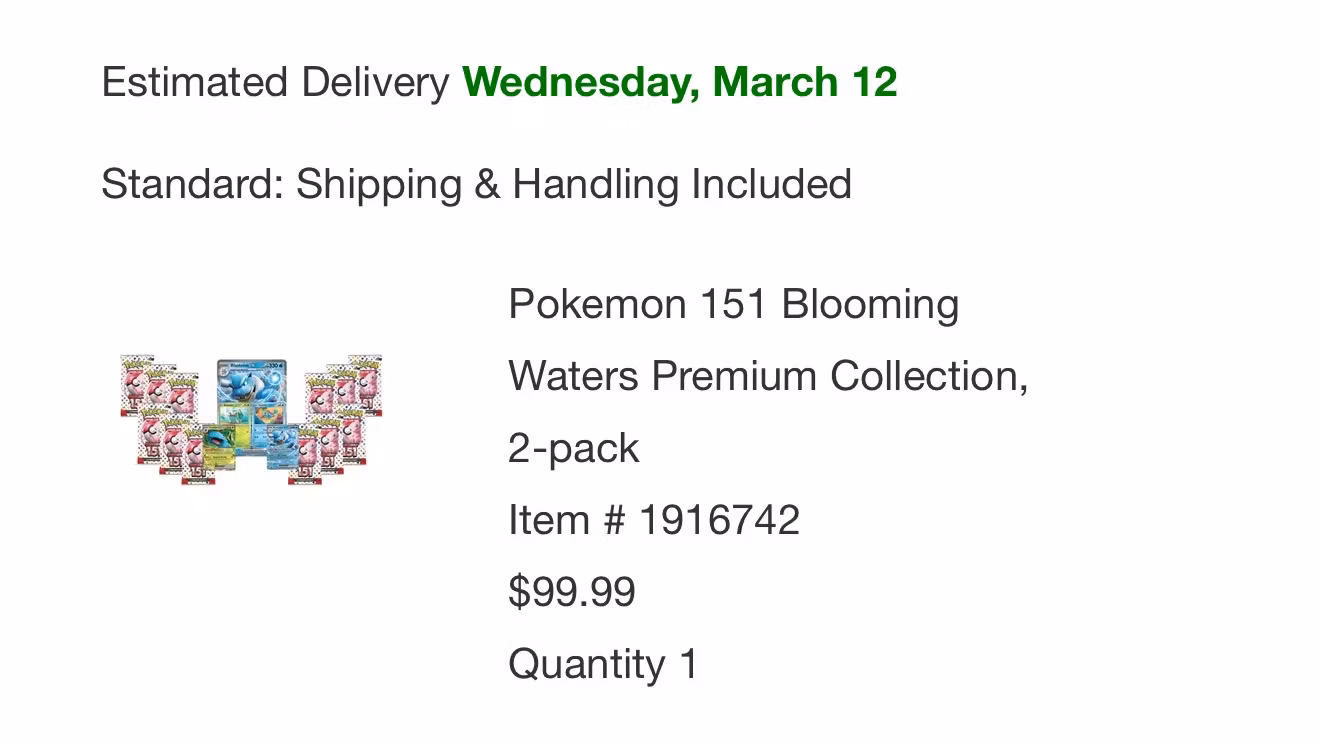1320x742 pixels.
Task: Click the "Estimated Delivery" label
Action: tap(275, 82)
